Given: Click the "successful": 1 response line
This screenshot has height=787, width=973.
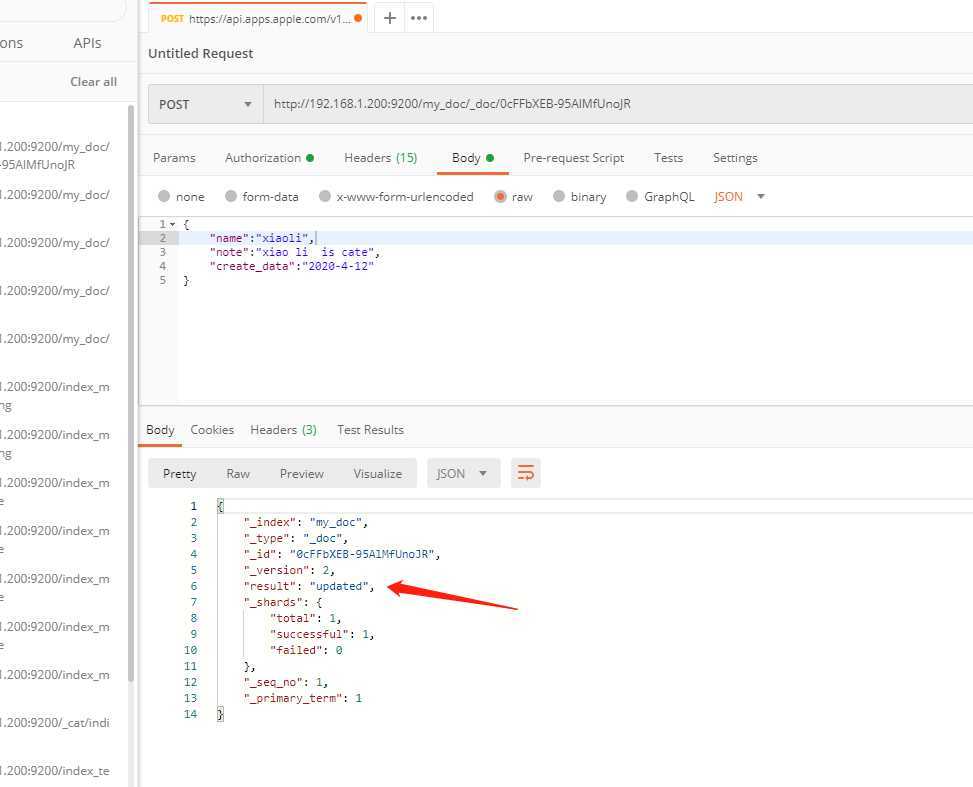Looking at the screenshot, I should coord(322,634).
